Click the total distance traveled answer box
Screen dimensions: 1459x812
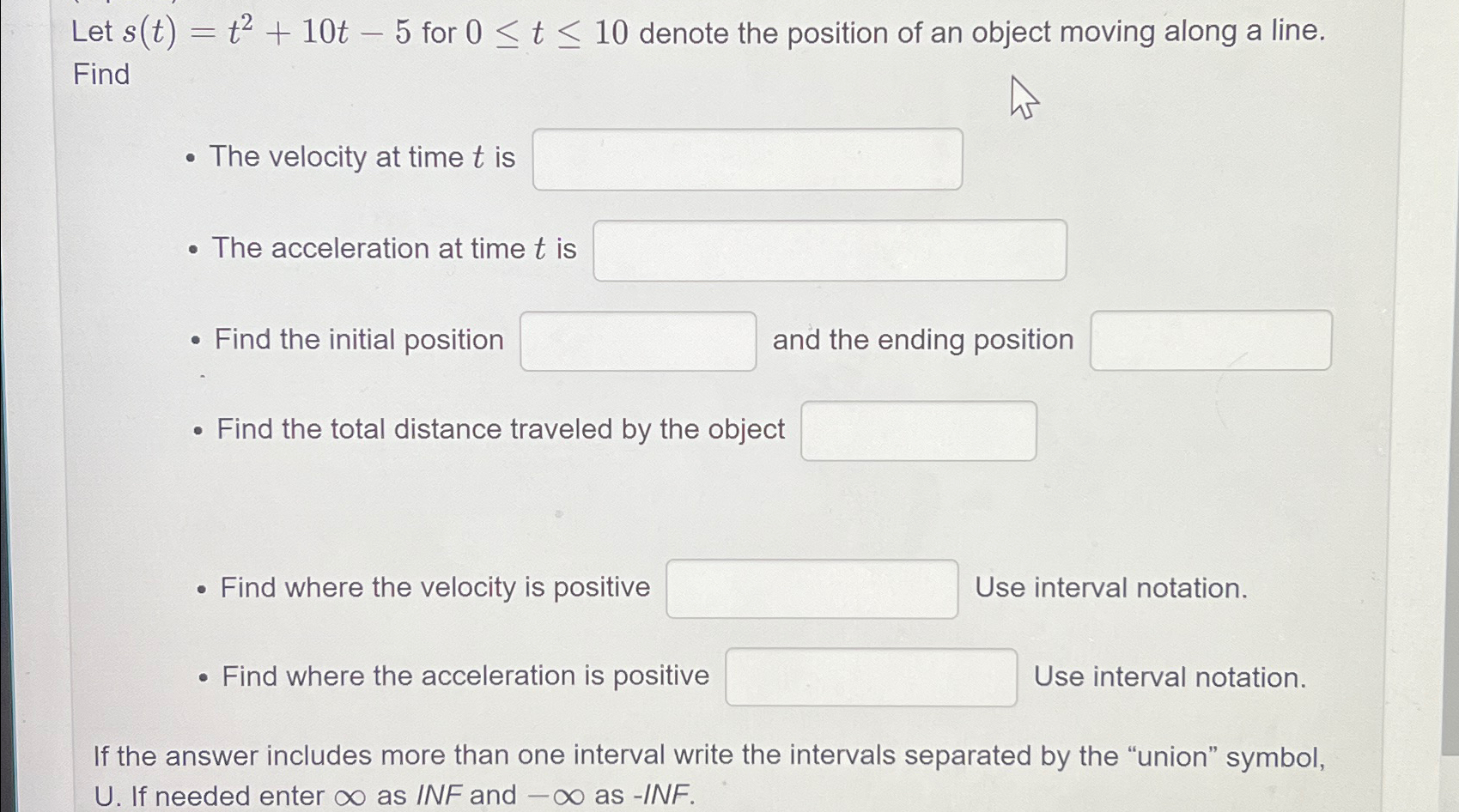point(918,432)
